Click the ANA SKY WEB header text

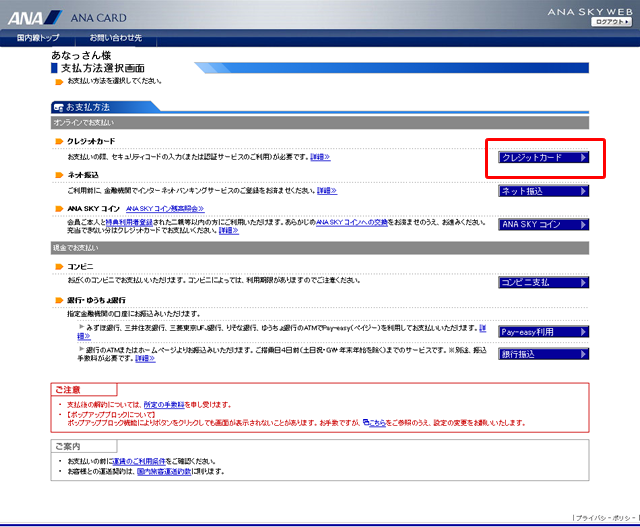pyautogui.click(x=590, y=12)
